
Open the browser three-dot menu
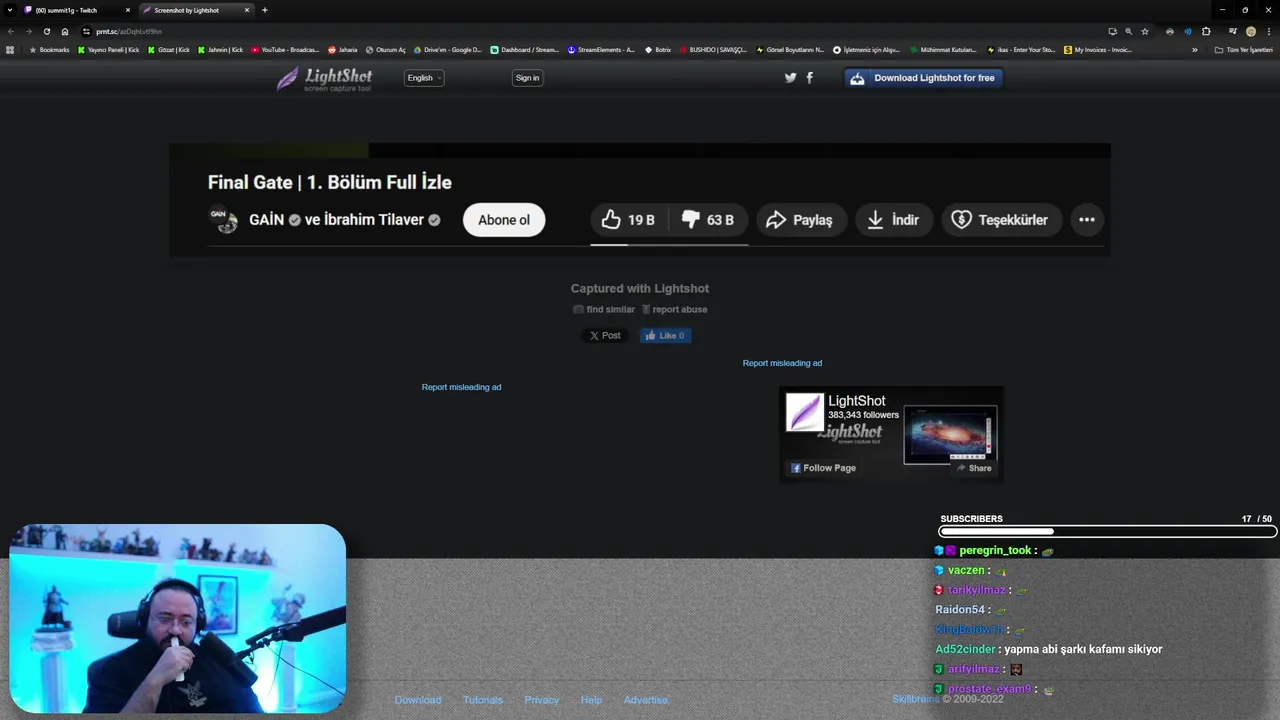click(1268, 31)
